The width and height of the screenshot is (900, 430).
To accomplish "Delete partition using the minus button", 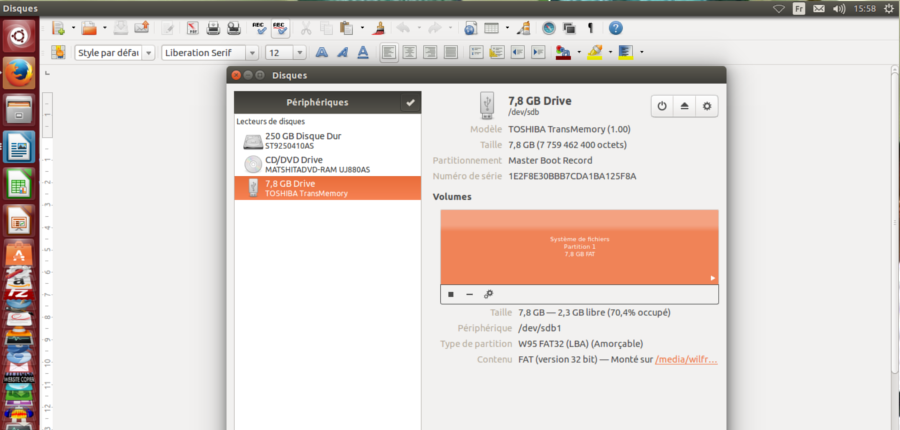I will [469, 294].
